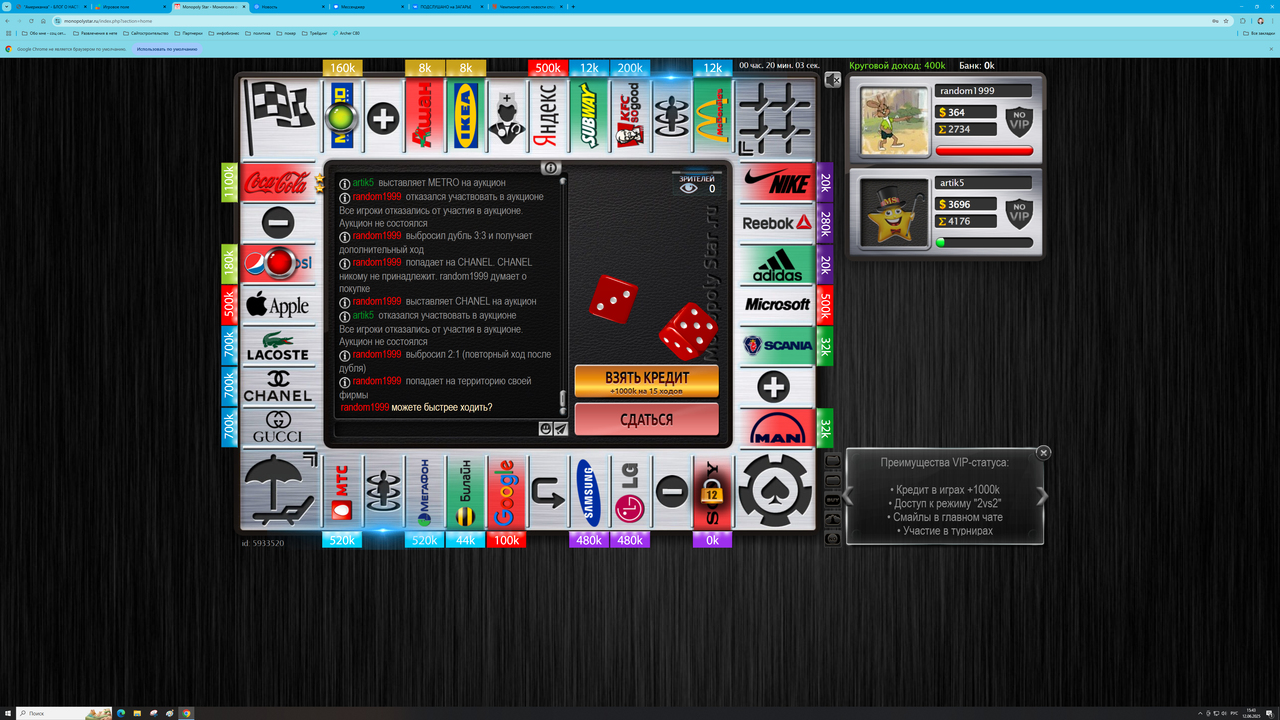Click the СДАТЬСЯ surrender button
The width and height of the screenshot is (1280, 720).
pos(646,419)
